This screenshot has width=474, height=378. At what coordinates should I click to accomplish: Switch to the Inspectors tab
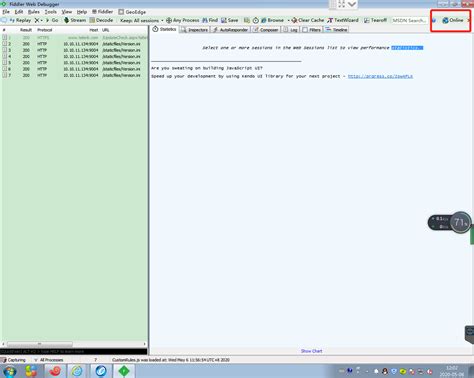click(195, 30)
